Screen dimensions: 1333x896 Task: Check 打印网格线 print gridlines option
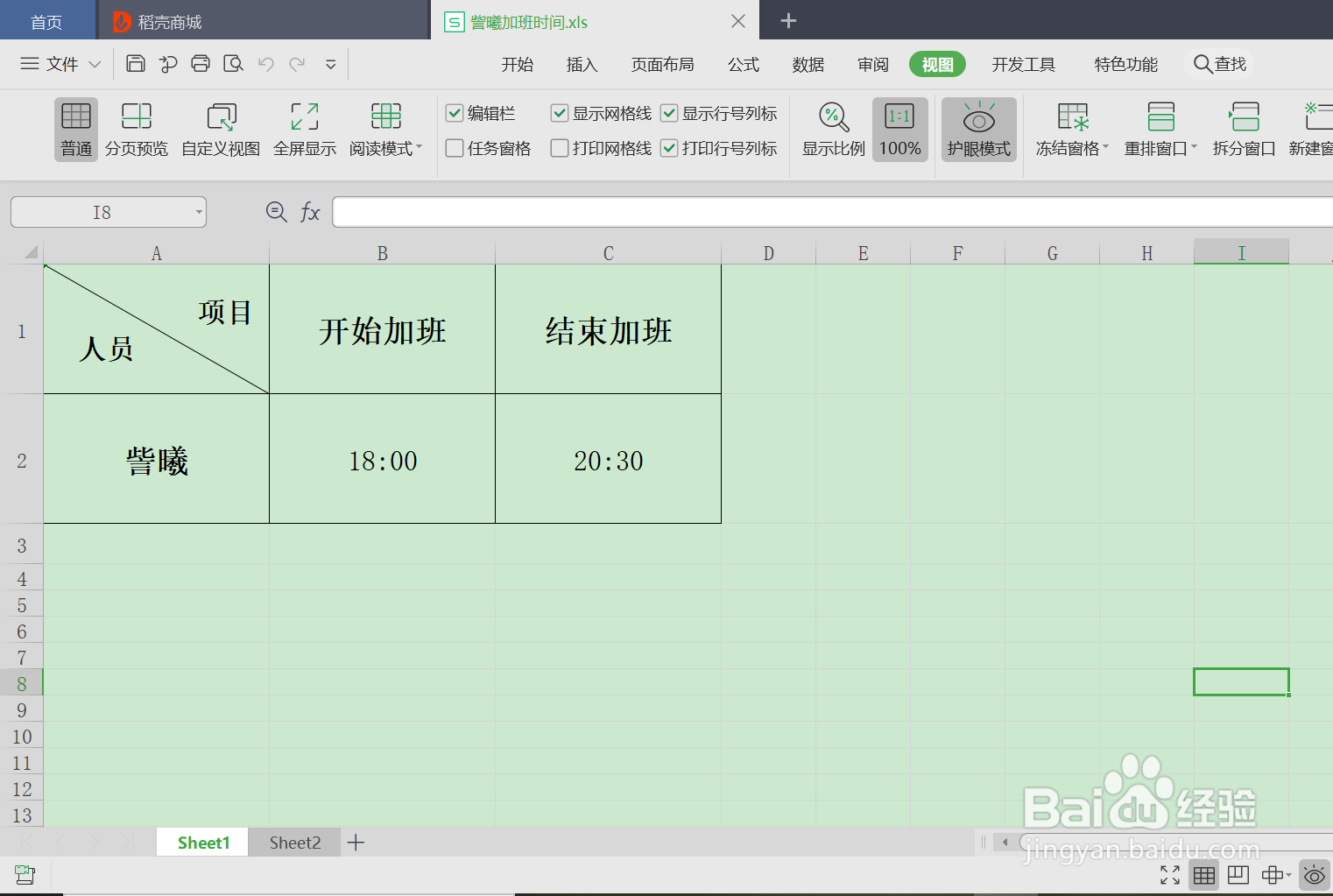pos(559,148)
